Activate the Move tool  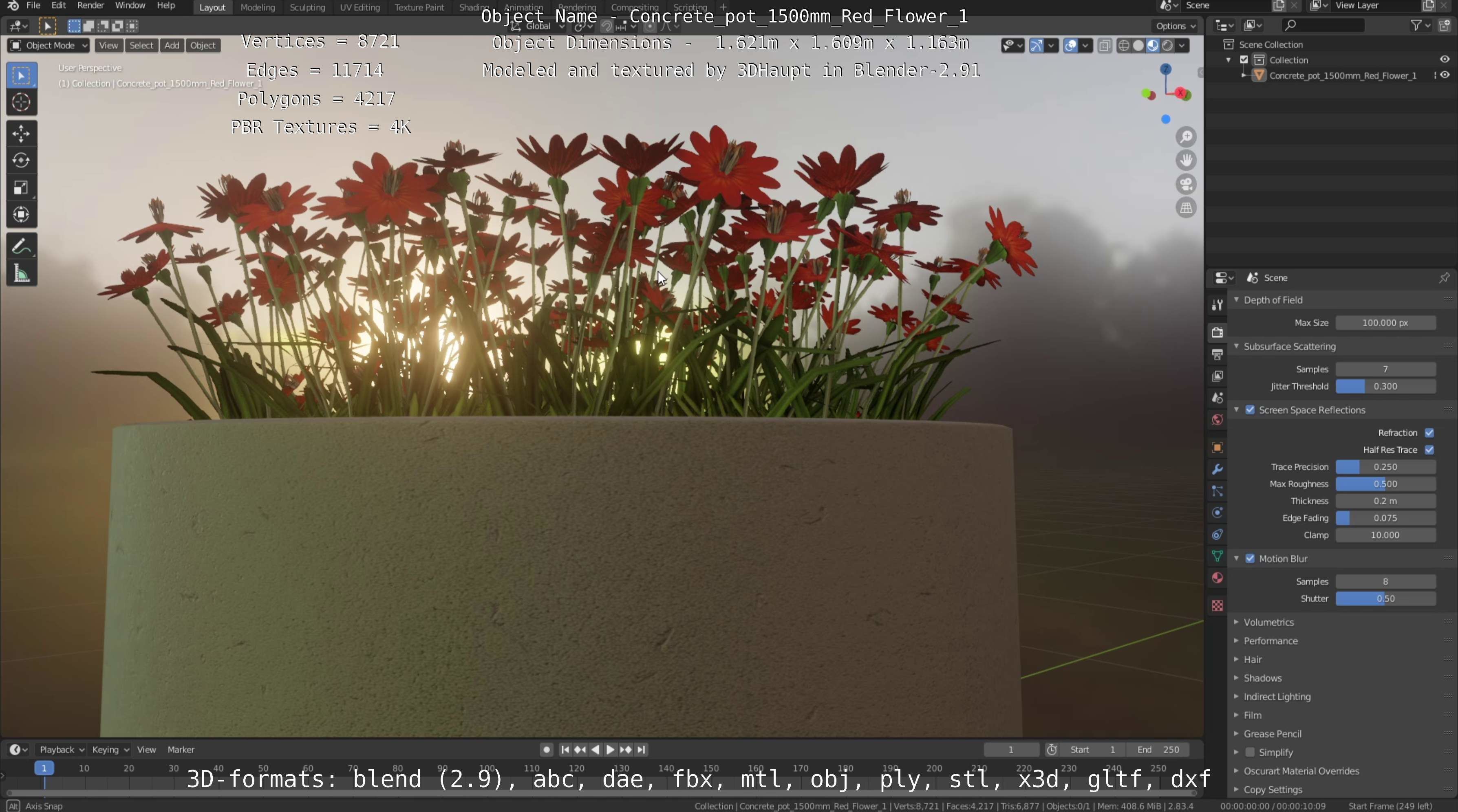22,134
